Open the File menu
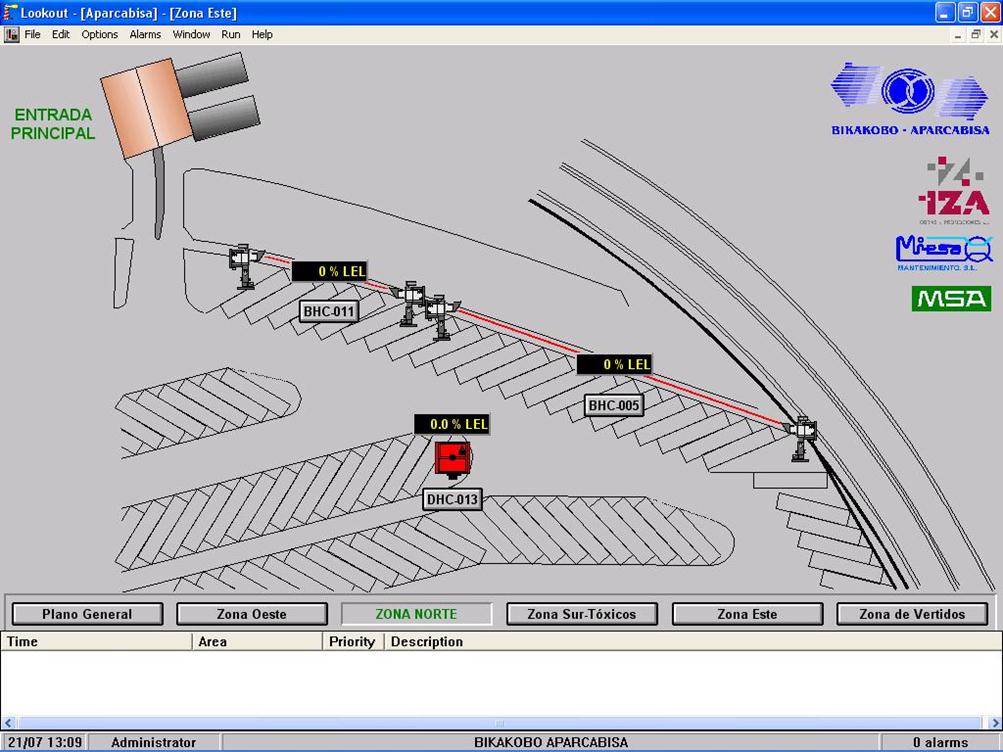Screen dimensions: 1003x752 [x=32, y=35]
